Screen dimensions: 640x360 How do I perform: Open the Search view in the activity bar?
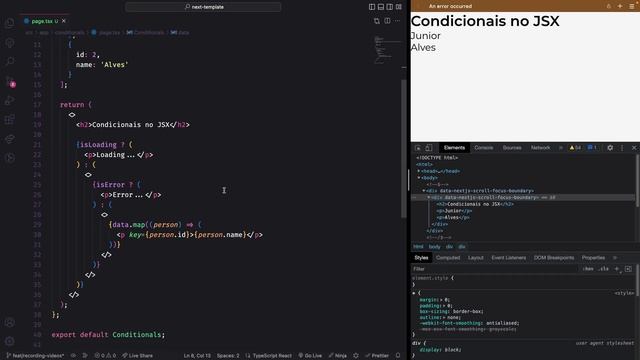pos(10,62)
